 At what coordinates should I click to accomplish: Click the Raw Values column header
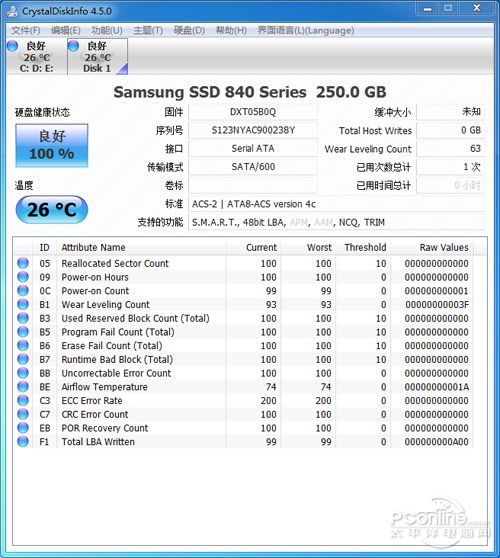(x=432, y=247)
